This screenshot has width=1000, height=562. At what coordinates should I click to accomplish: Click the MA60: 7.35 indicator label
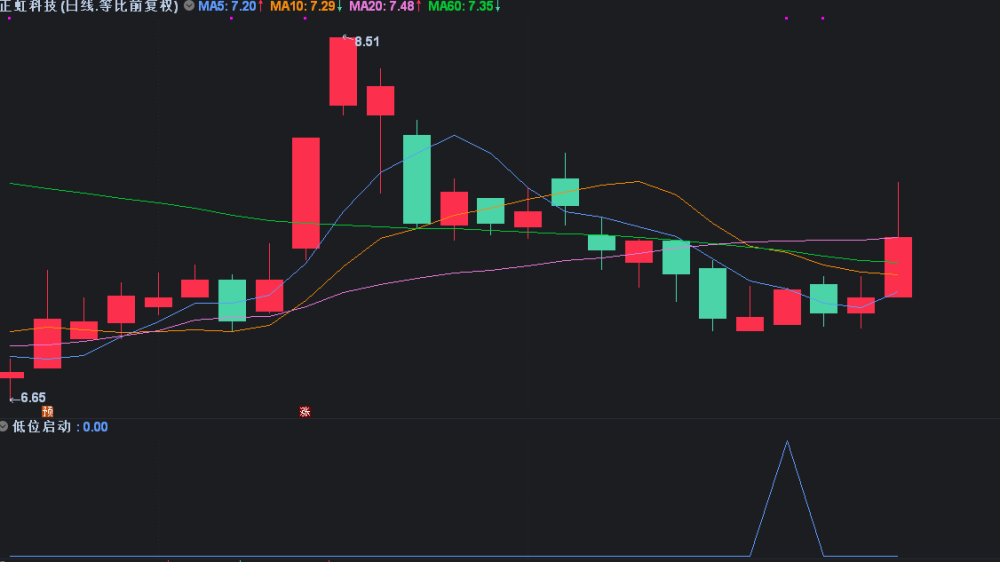coord(464,6)
